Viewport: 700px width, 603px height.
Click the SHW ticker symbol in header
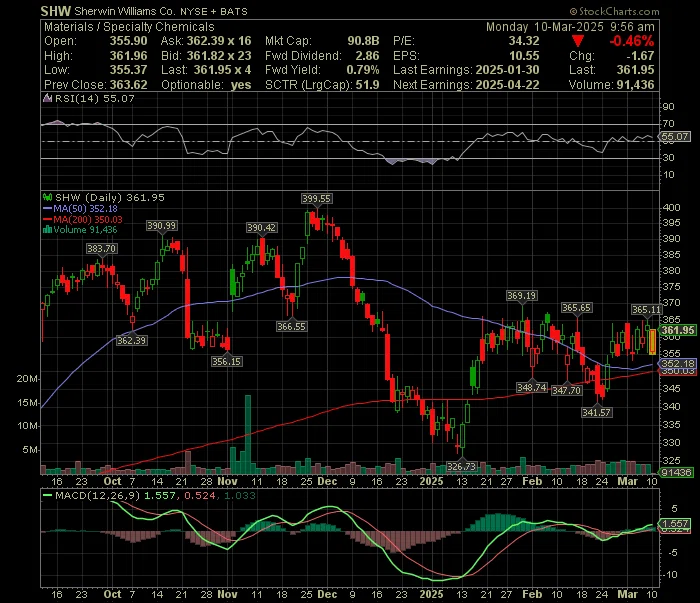pos(55,11)
